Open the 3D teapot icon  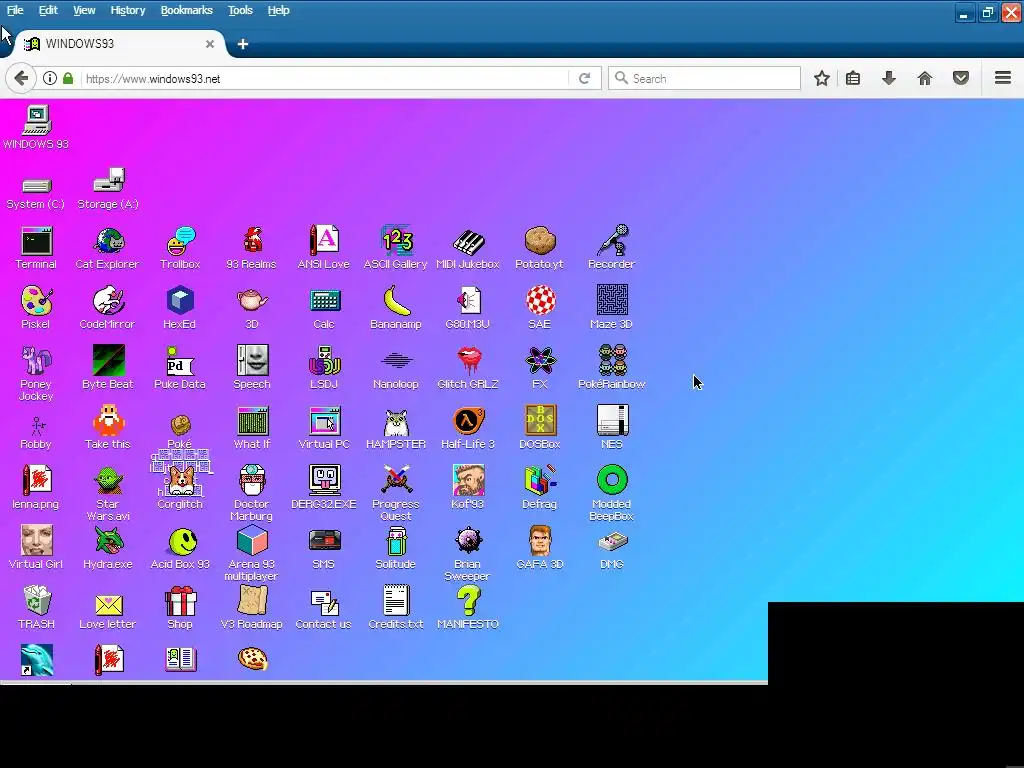point(252,308)
